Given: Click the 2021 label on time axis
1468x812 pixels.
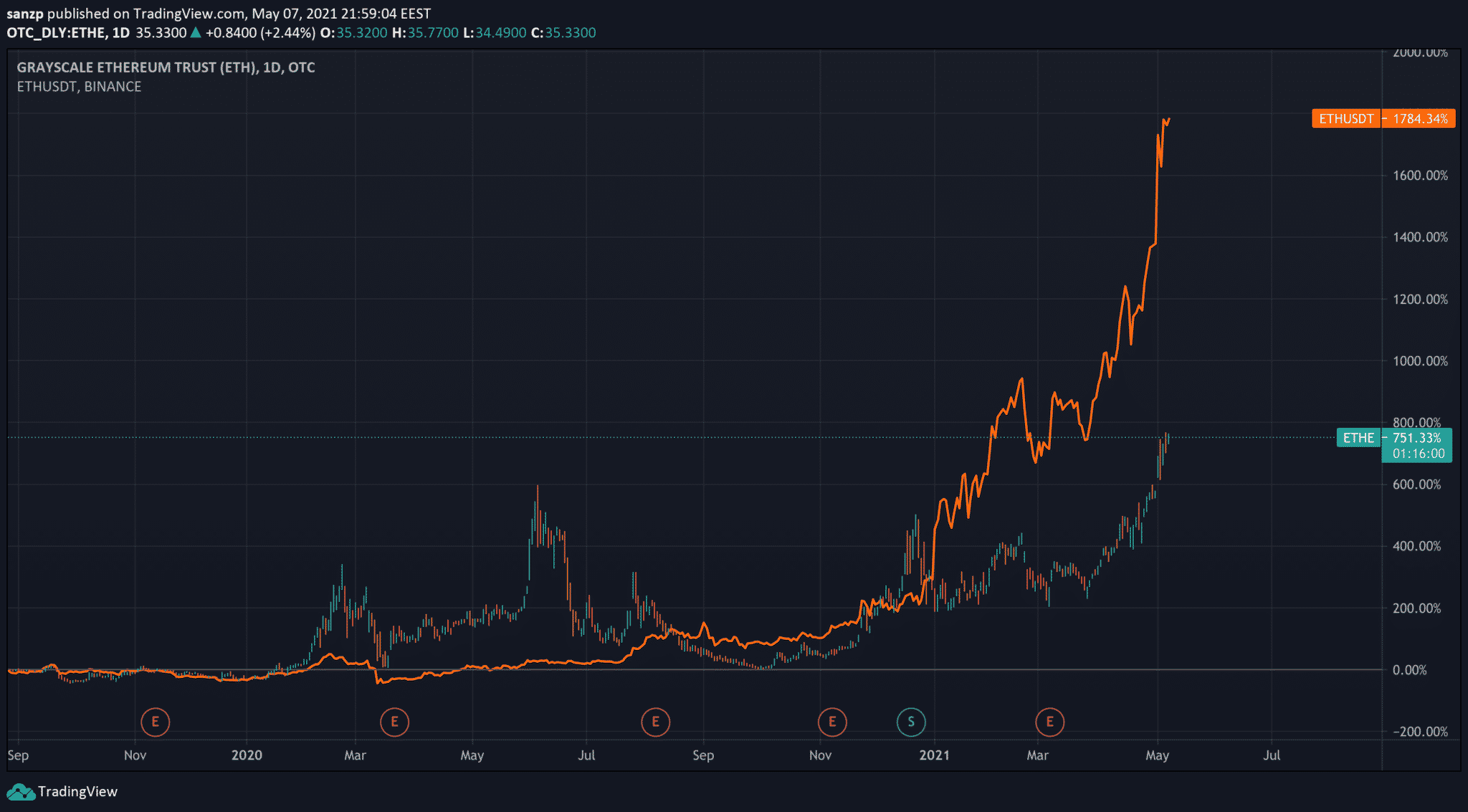Looking at the screenshot, I should click(x=934, y=755).
